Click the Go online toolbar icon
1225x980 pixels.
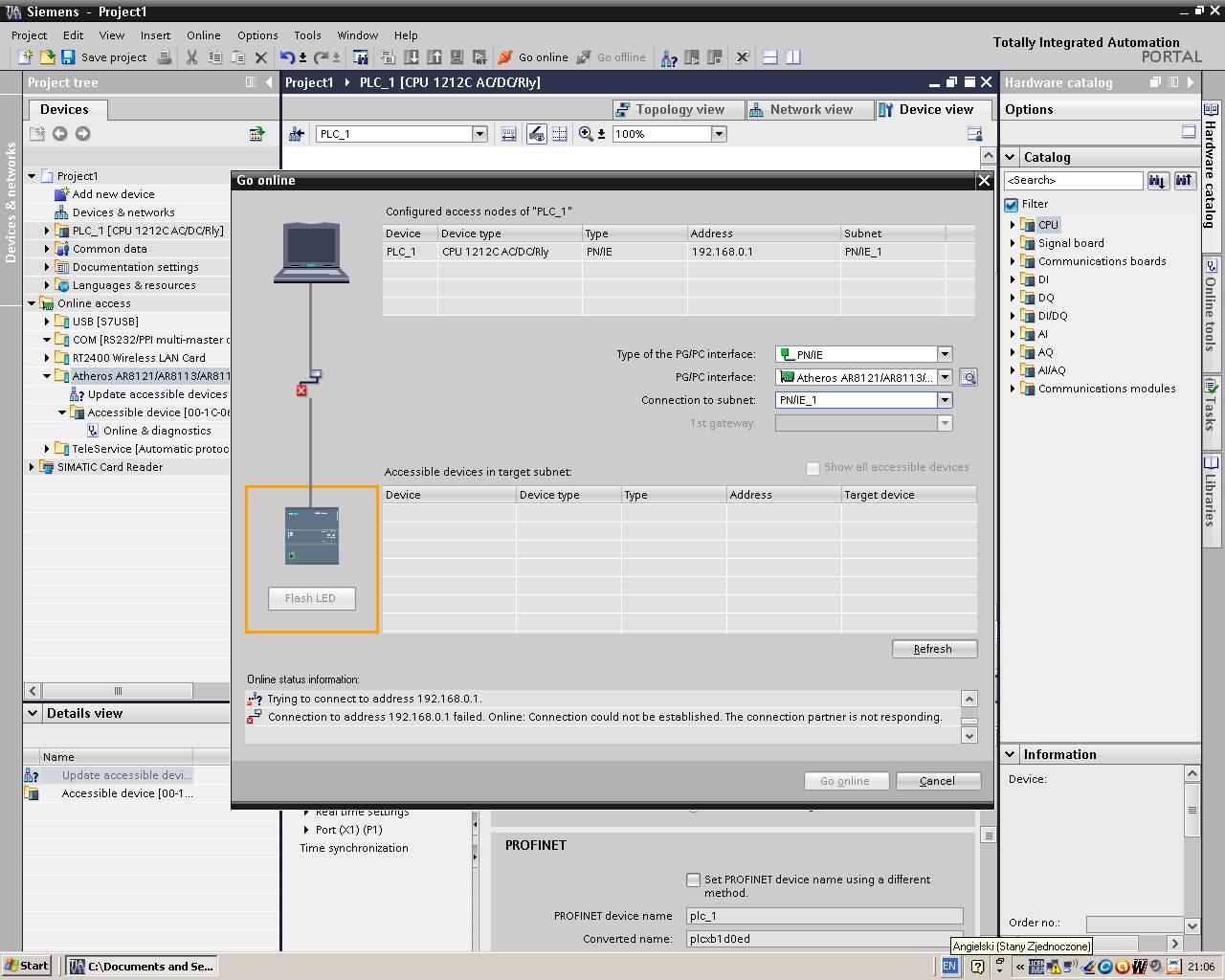coord(505,57)
